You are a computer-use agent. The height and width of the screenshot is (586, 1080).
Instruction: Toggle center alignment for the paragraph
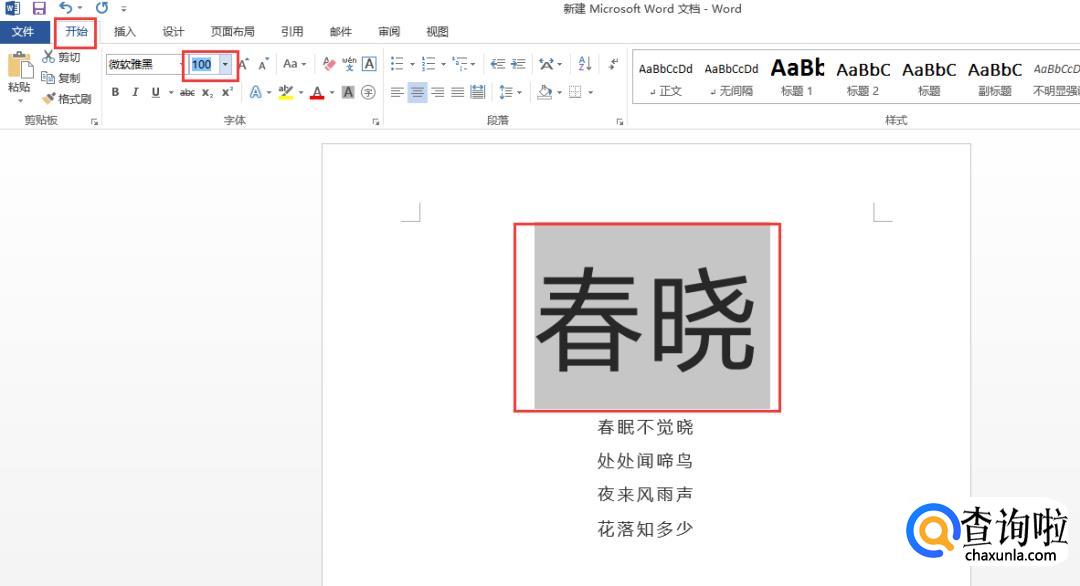point(417,93)
